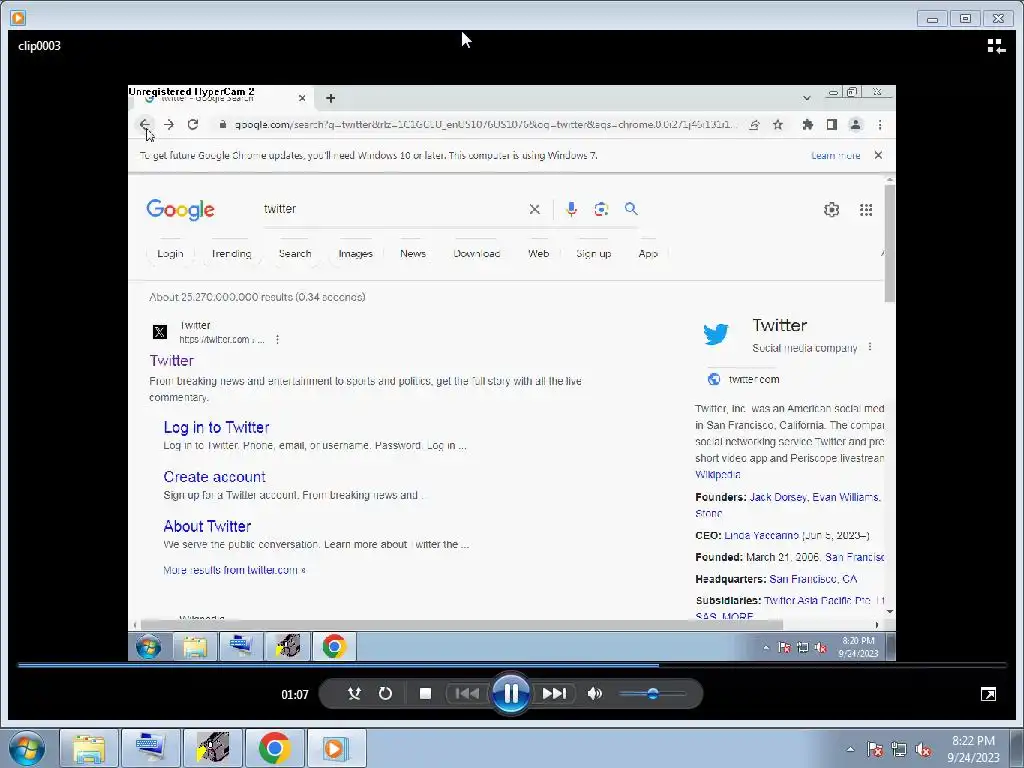Search by image with Lens icon

(x=601, y=209)
